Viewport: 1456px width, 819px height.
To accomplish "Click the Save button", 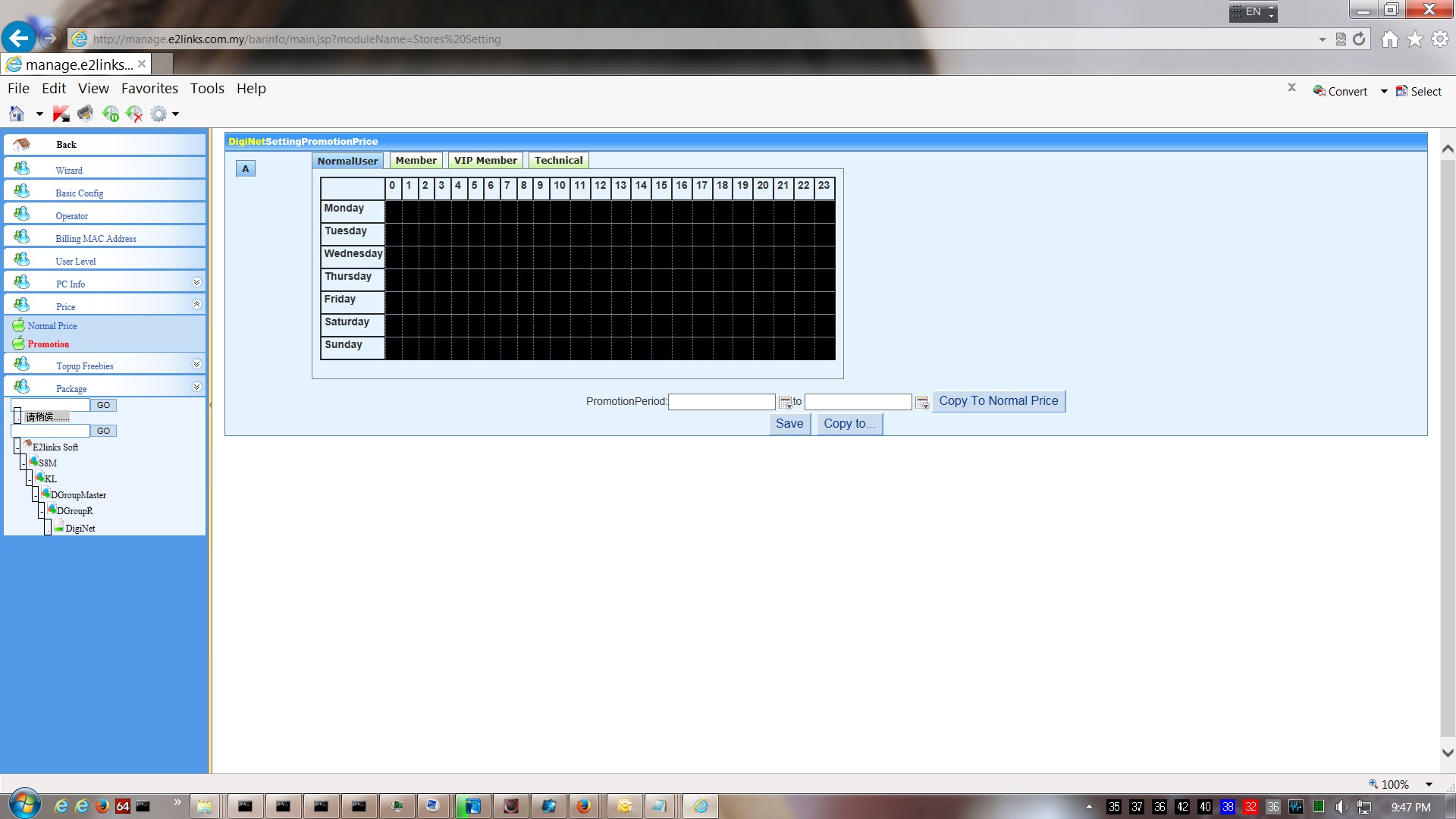I will [x=789, y=424].
